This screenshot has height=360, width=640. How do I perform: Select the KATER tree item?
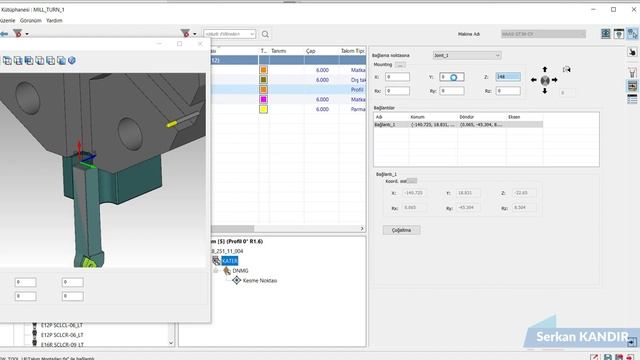(229, 261)
